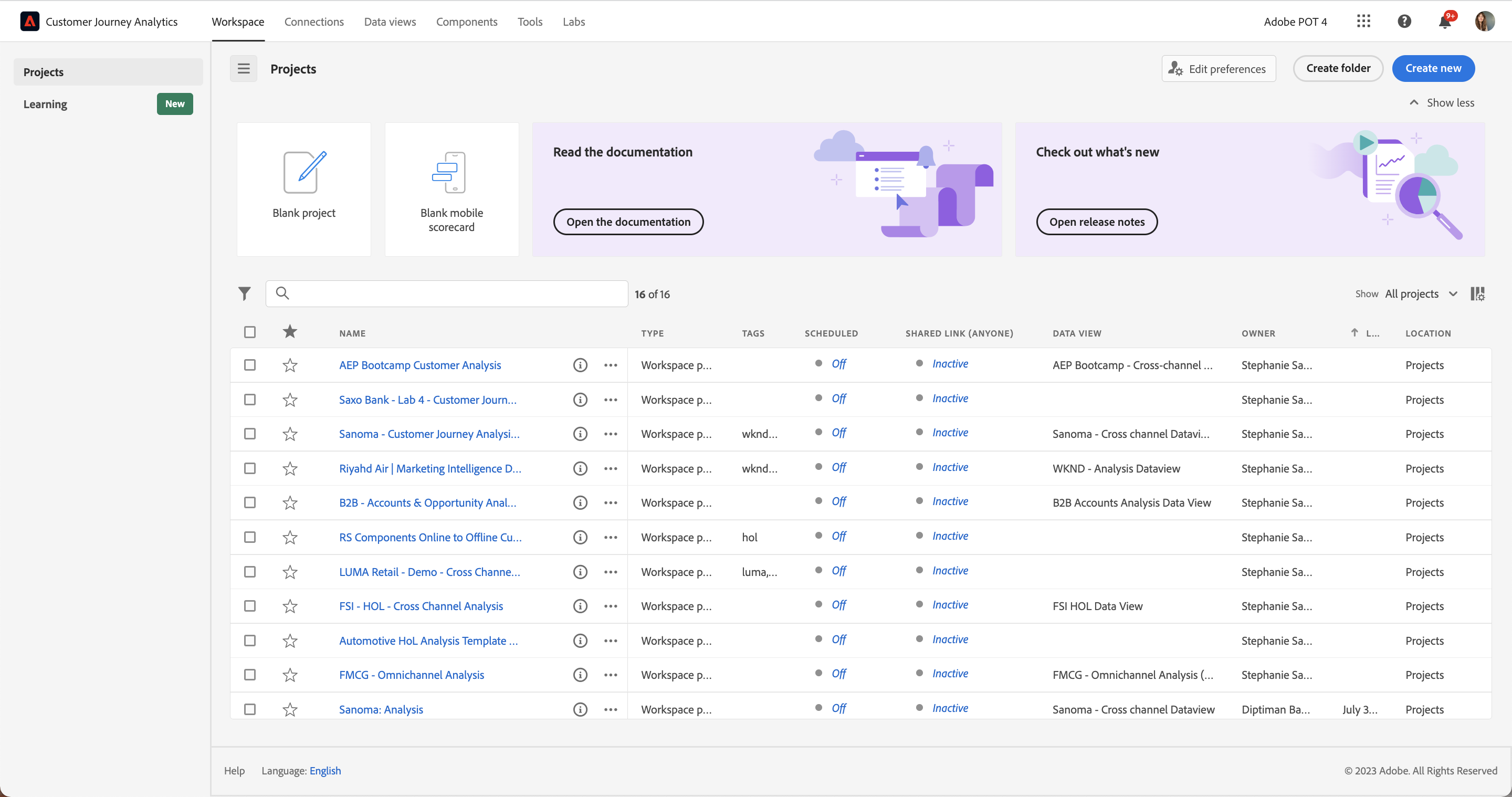The width and height of the screenshot is (1512, 797).
Task: Sort by favorites star column header
Action: (290, 332)
